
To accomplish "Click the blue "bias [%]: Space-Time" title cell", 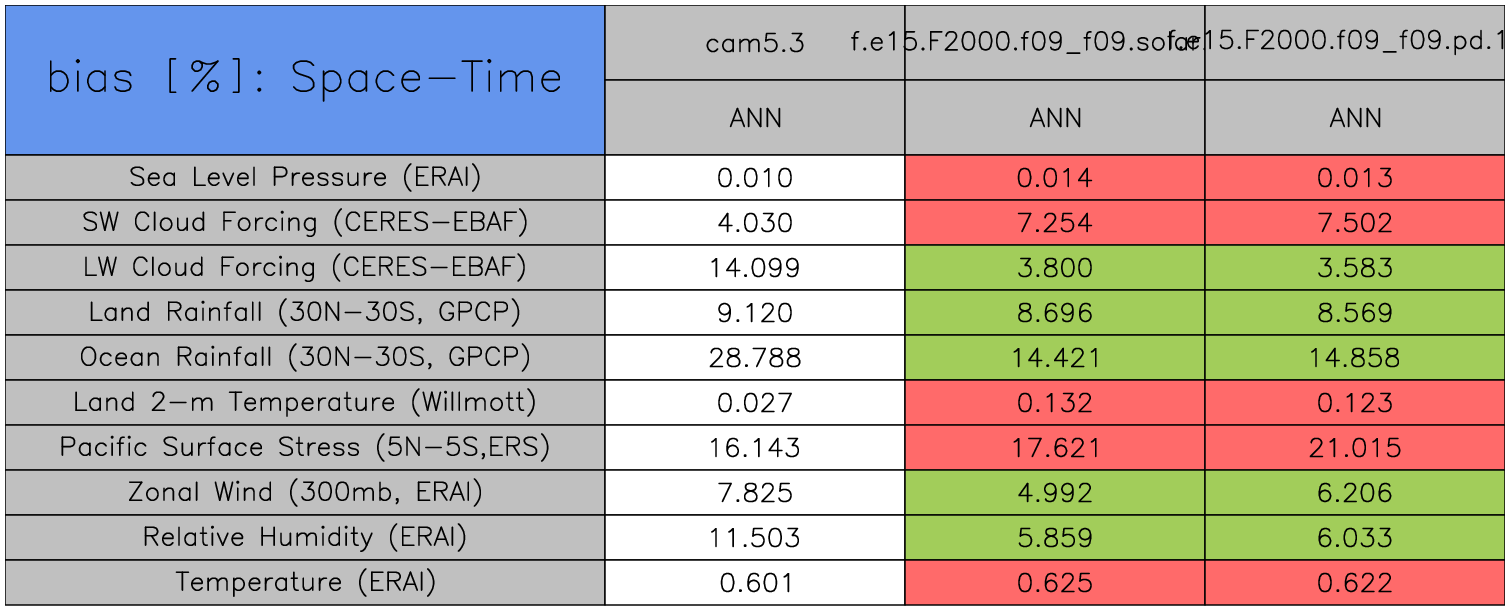I will [305, 80].
